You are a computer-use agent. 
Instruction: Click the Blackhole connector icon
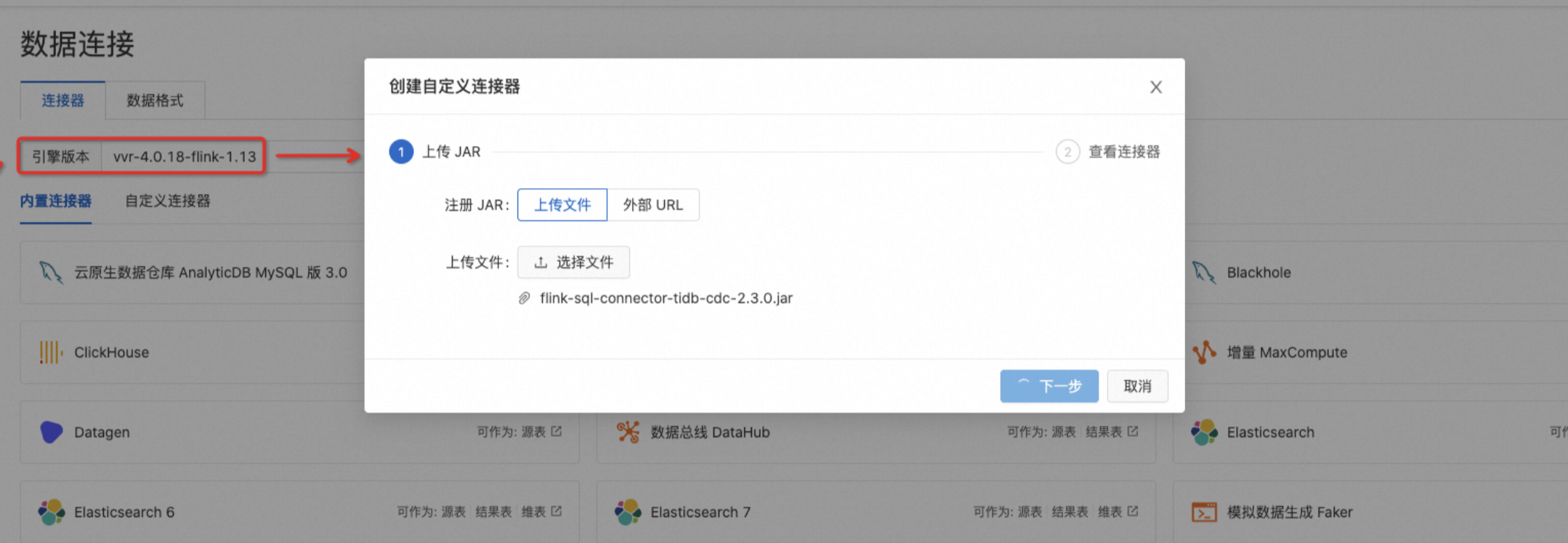coord(1204,272)
